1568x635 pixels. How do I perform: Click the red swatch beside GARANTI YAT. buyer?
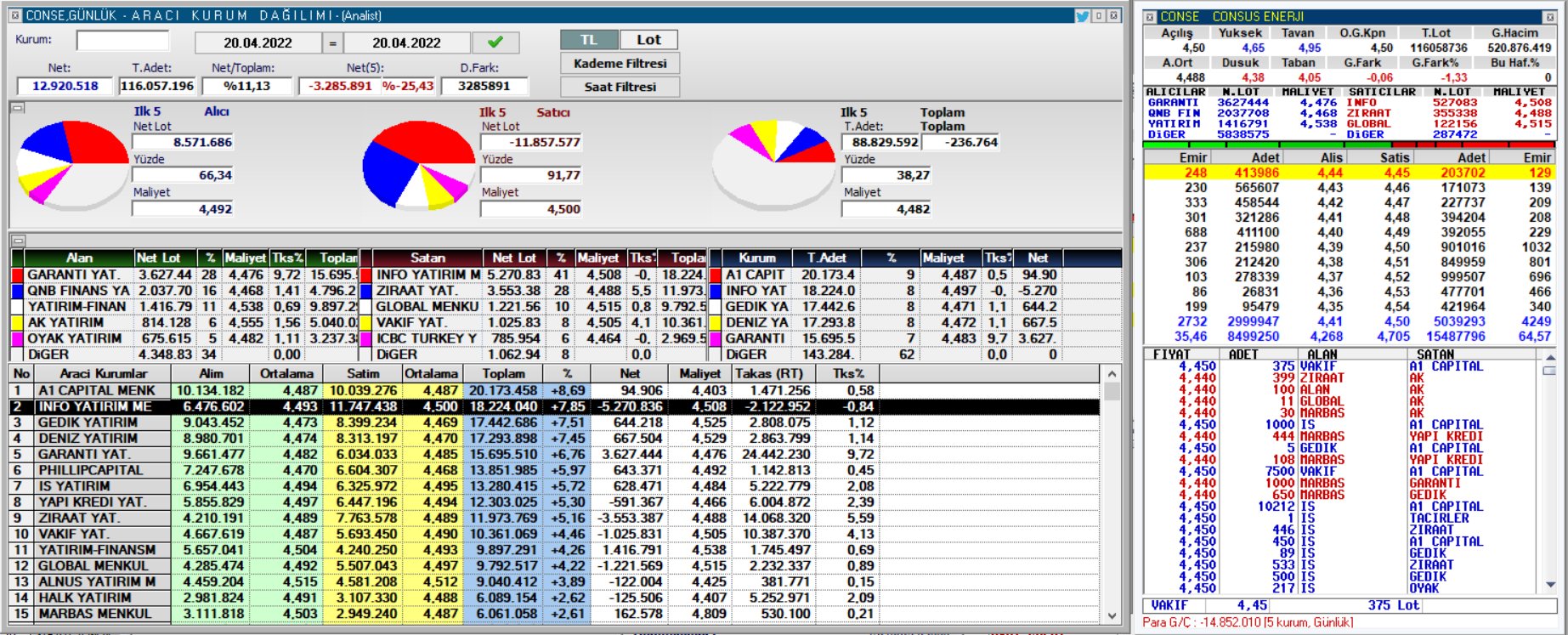pos(17,275)
